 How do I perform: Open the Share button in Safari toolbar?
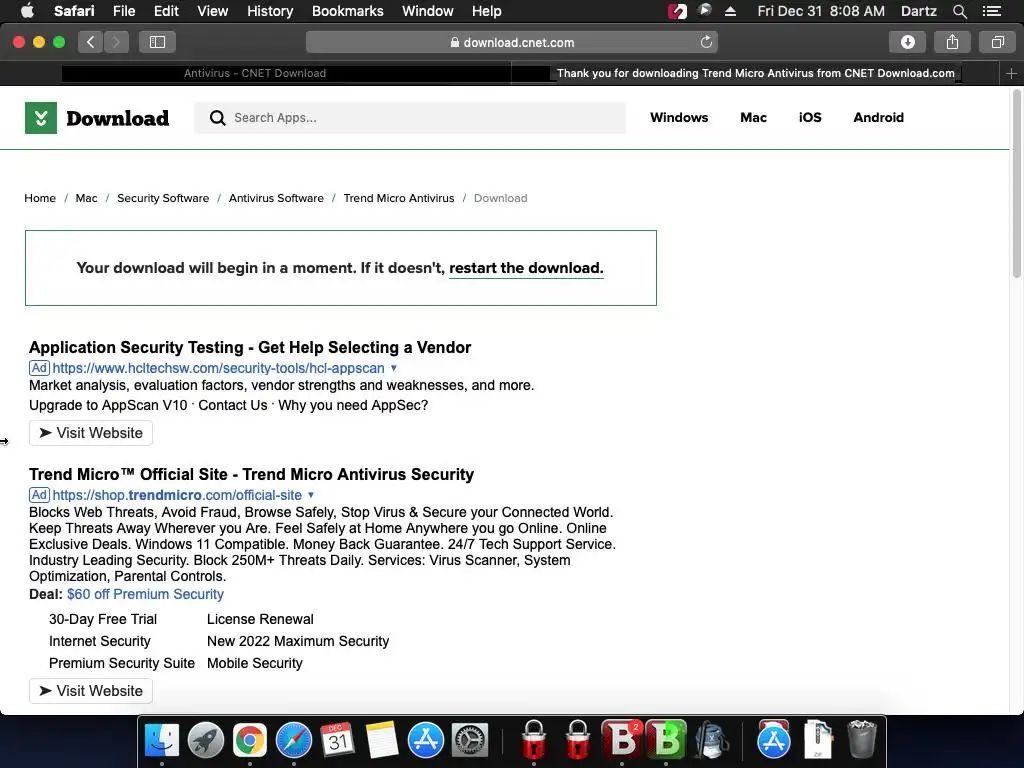coord(952,42)
